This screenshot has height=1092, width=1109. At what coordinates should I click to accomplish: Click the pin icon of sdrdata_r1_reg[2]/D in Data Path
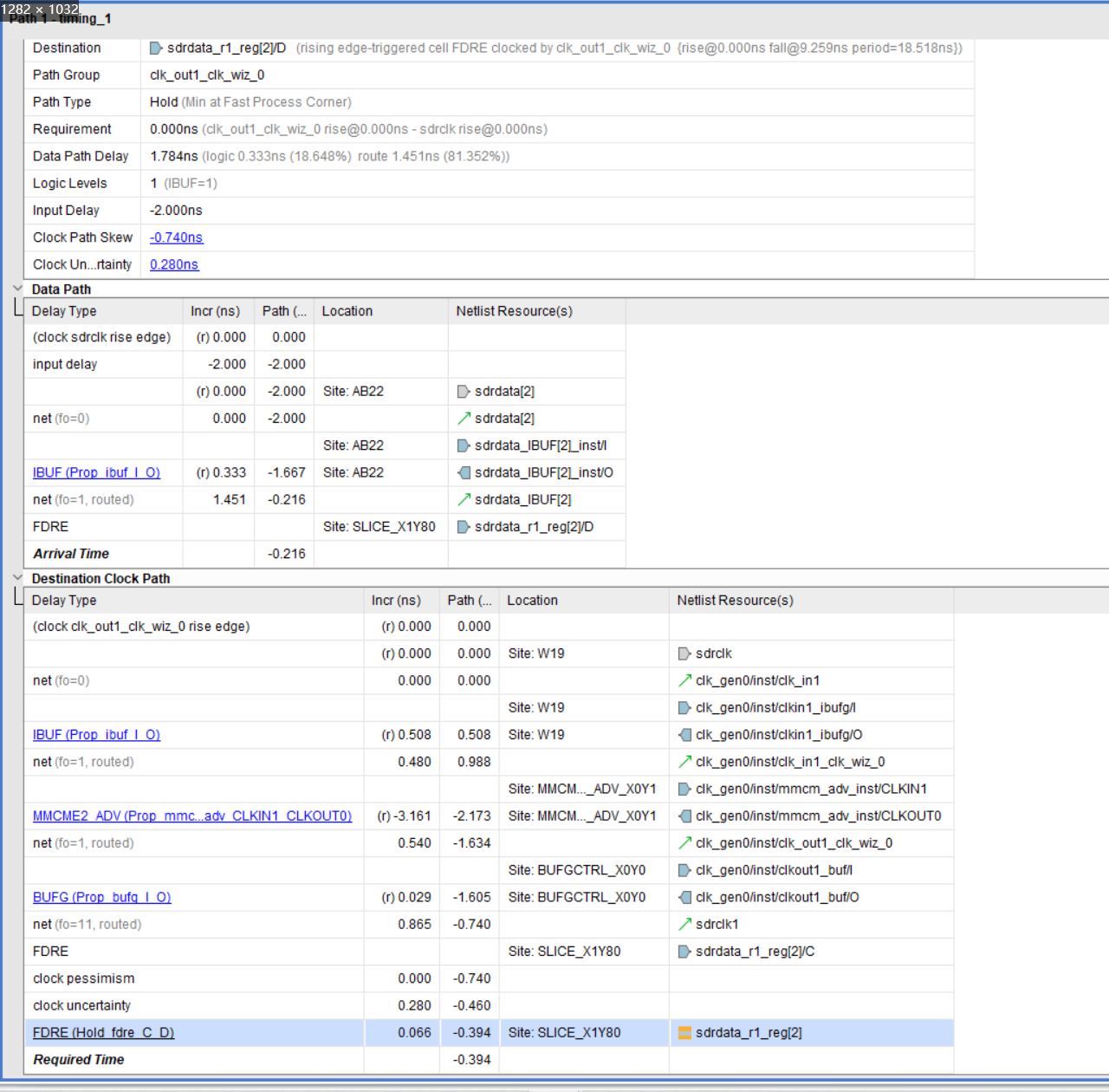(464, 527)
